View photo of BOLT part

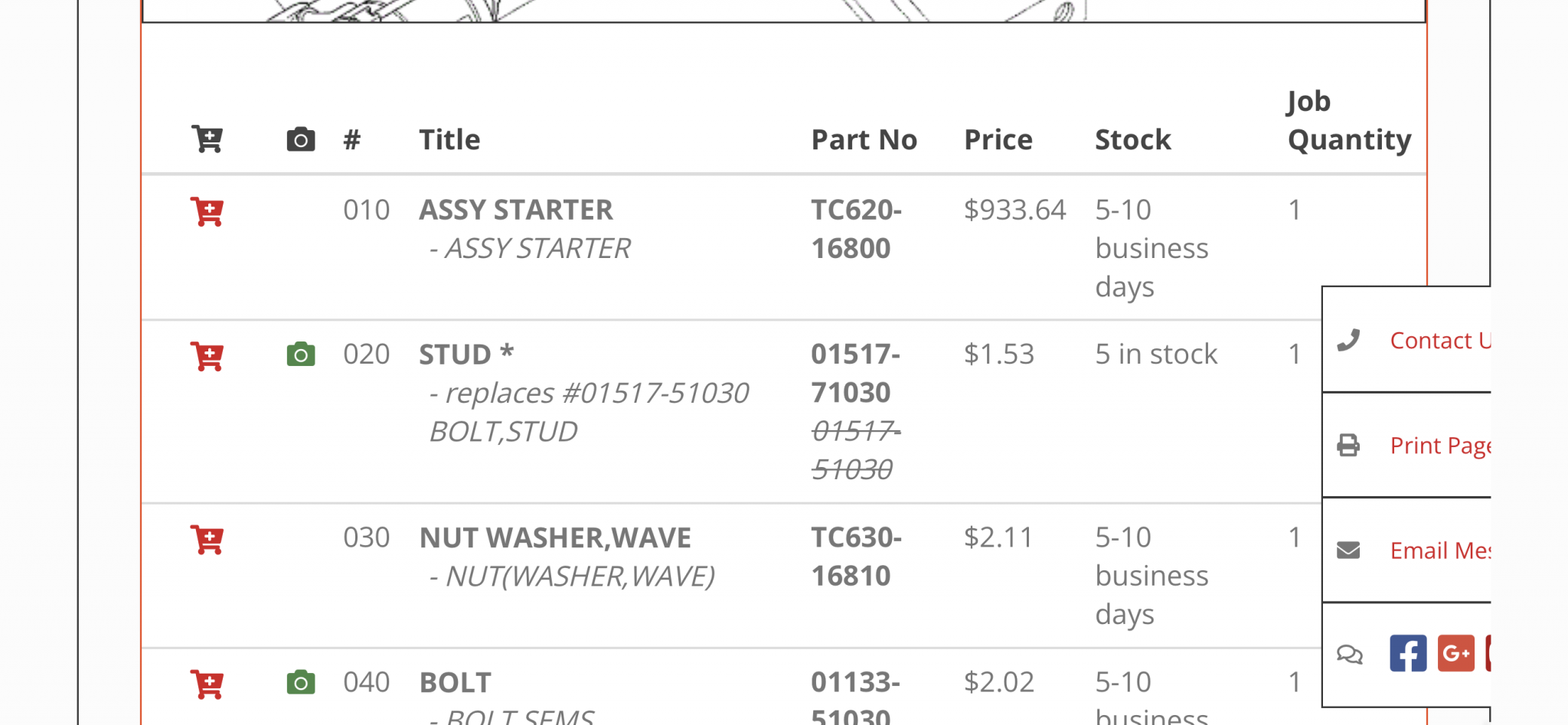301,682
